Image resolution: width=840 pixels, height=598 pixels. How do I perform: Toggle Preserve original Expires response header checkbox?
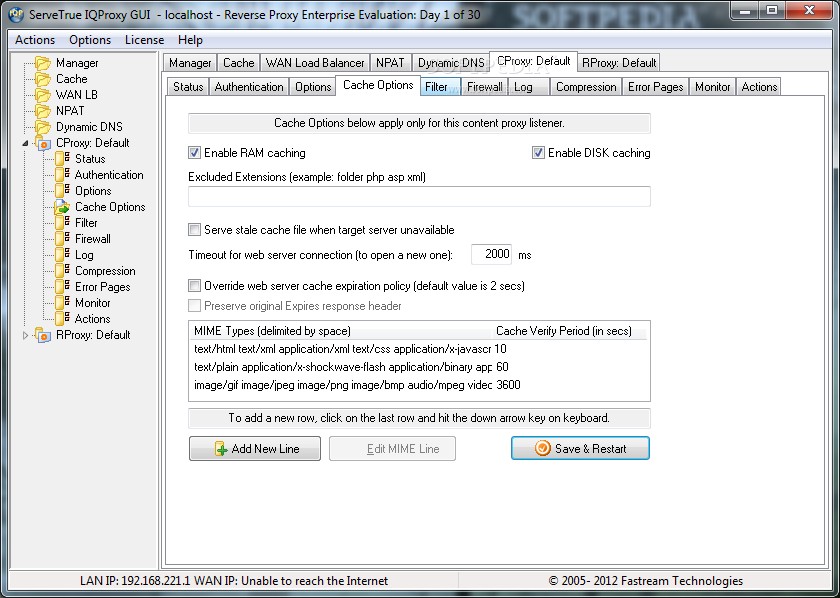click(x=194, y=306)
